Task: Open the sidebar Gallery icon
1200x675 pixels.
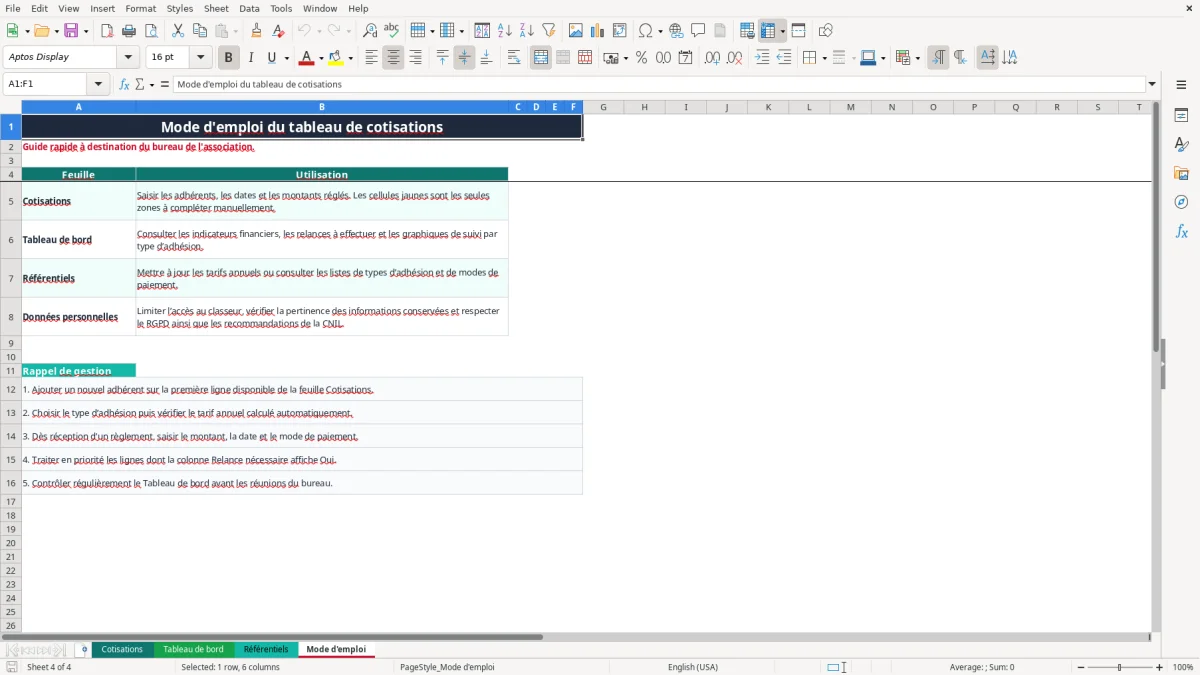Action: pyautogui.click(x=1181, y=173)
